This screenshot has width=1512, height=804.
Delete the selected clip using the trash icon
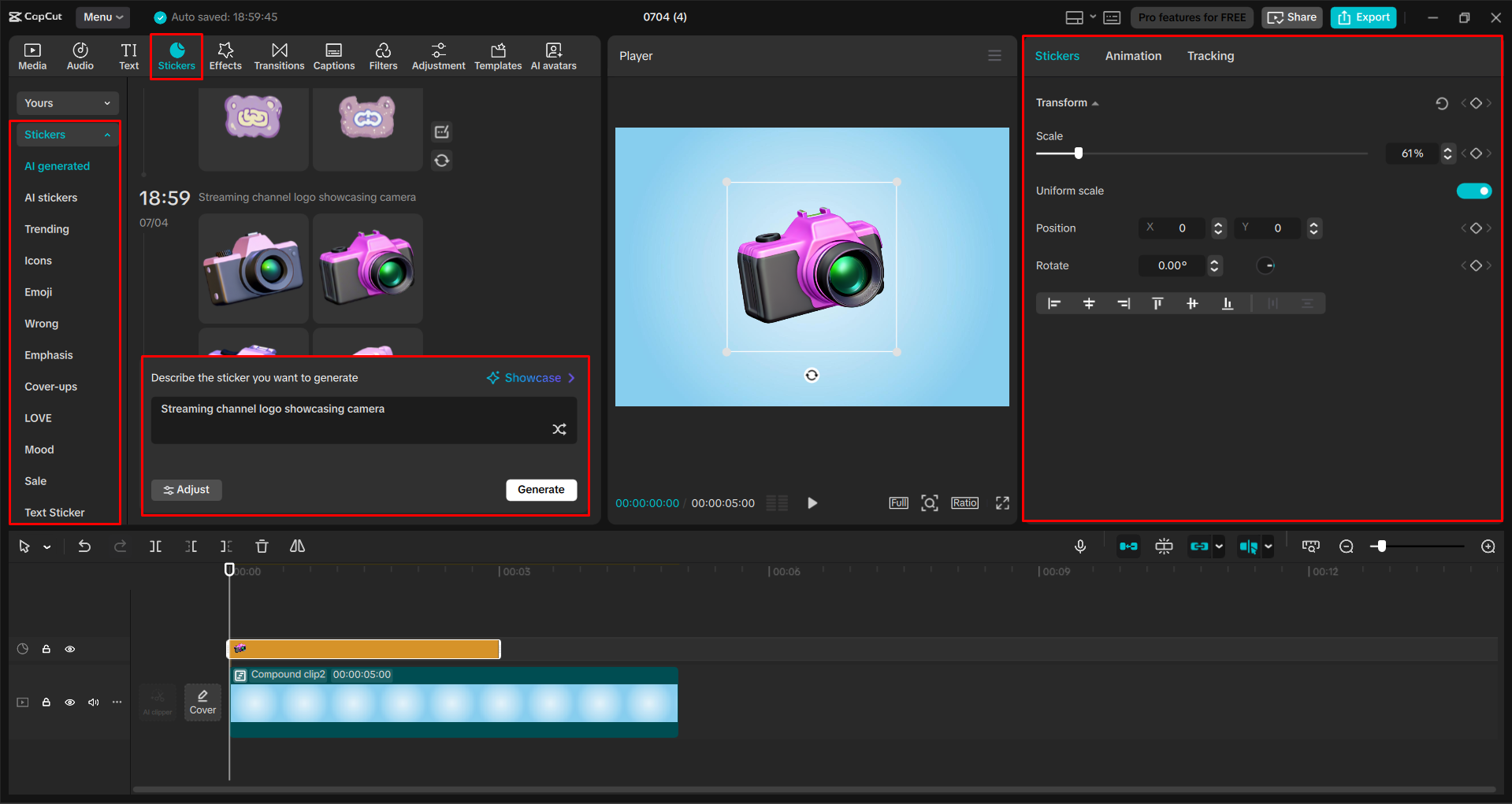coord(262,546)
